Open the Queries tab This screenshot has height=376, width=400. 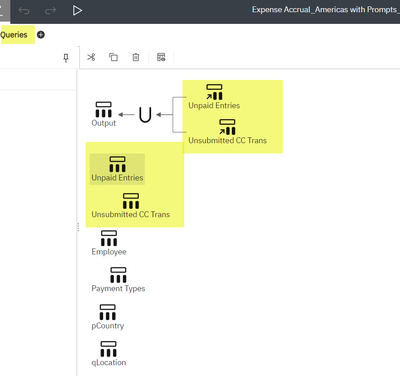(x=14, y=35)
